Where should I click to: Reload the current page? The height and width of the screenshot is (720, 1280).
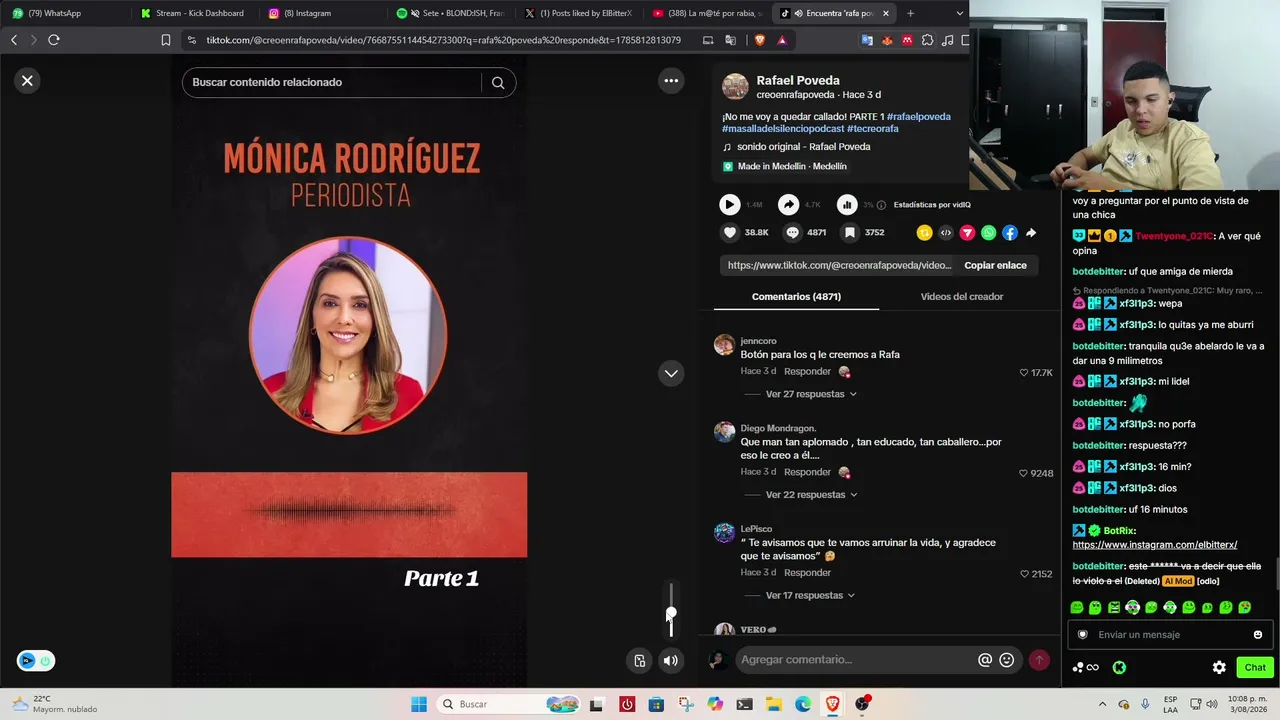54,40
